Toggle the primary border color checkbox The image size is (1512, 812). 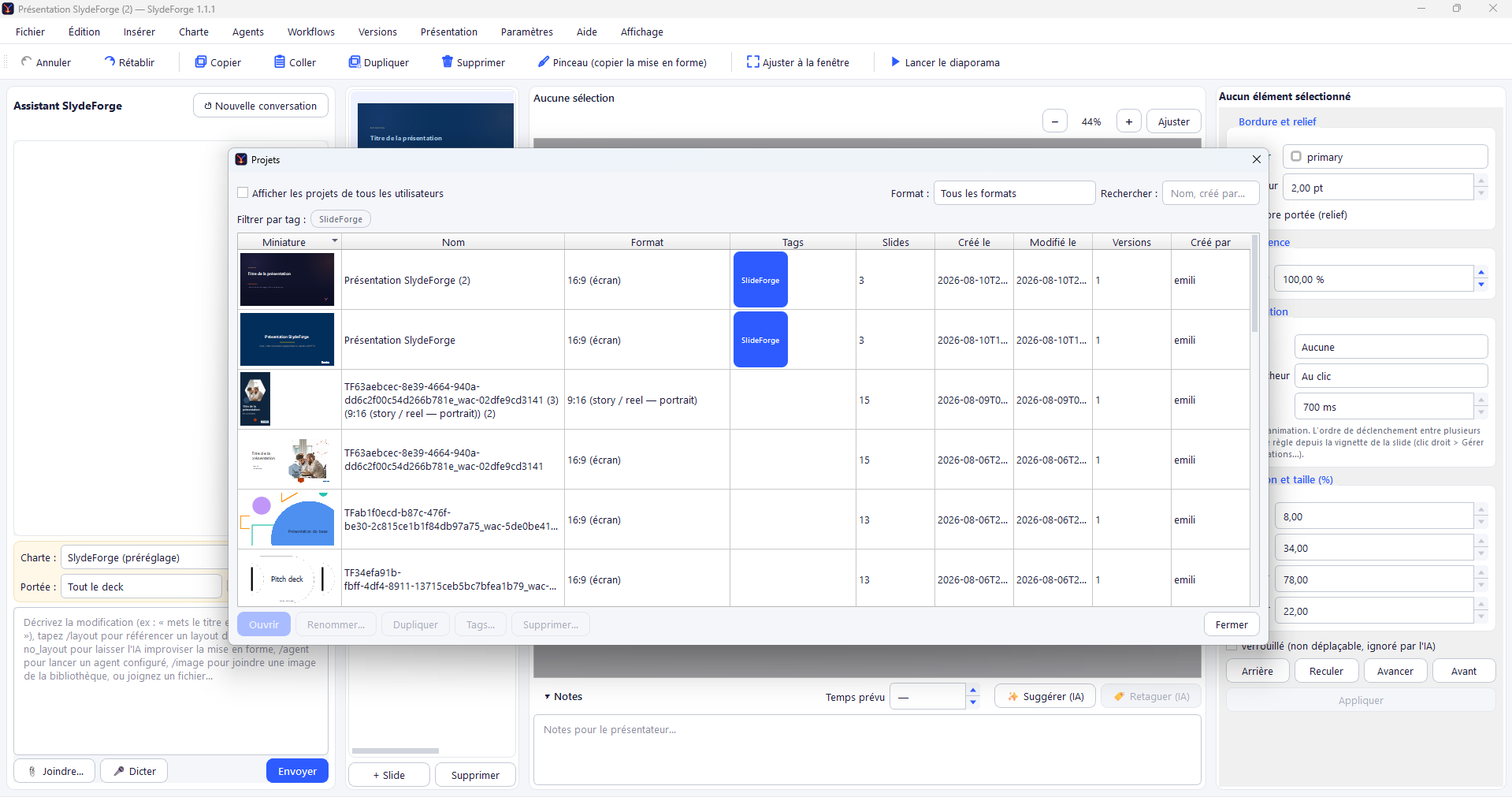[x=1296, y=157]
